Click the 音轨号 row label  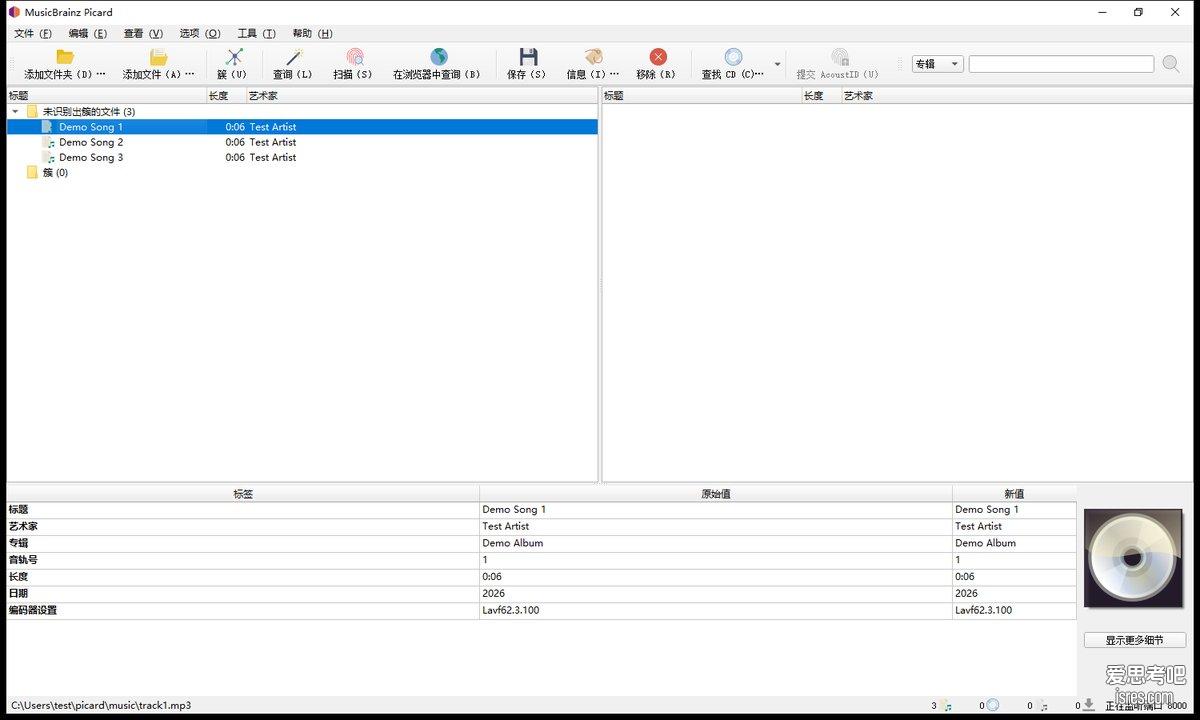24,560
